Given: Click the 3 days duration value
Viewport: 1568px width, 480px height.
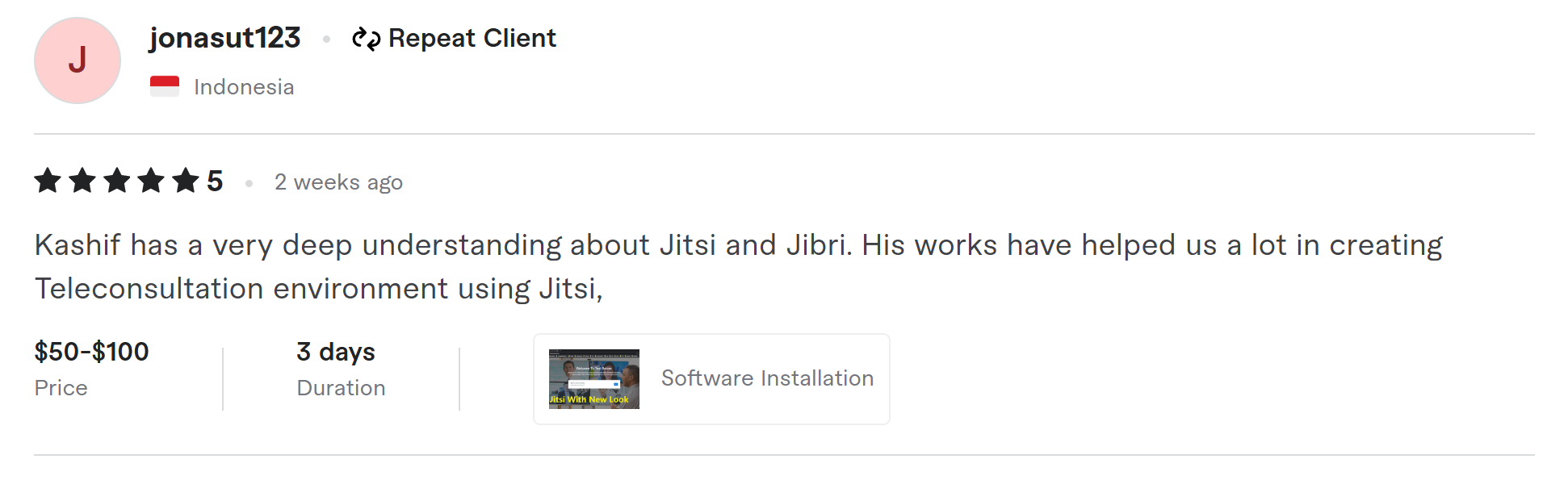Looking at the screenshot, I should [x=336, y=352].
